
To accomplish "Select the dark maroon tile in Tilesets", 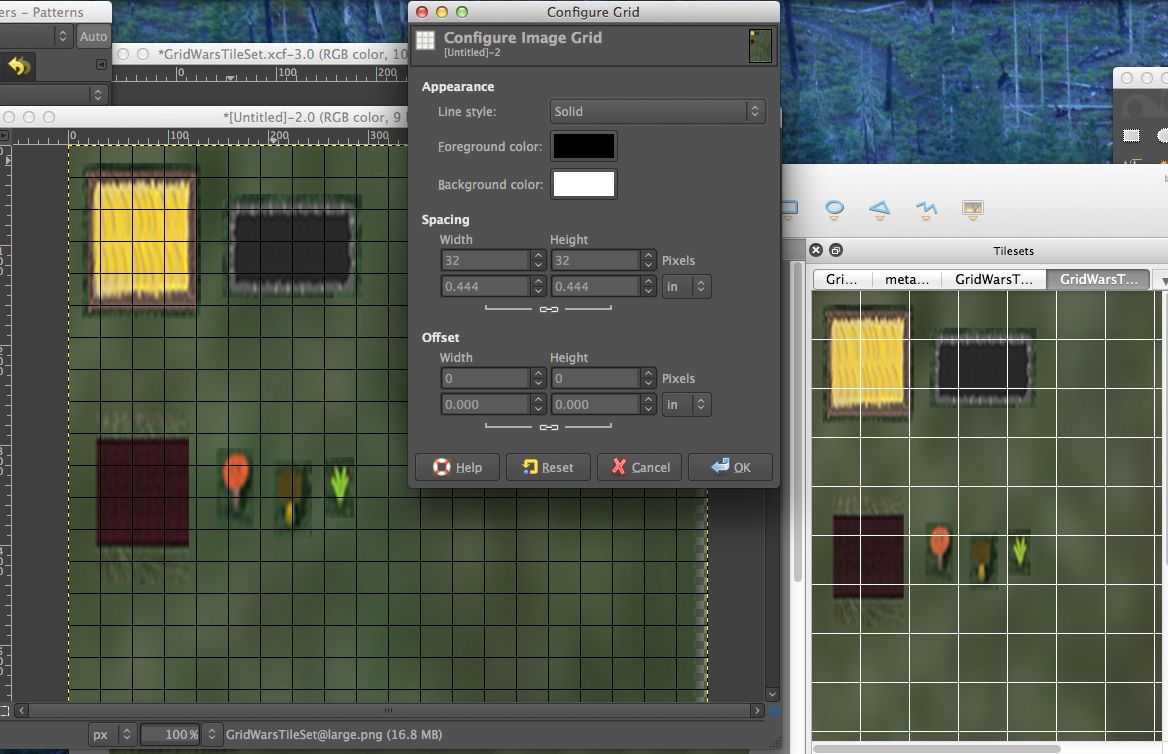I will pyautogui.click(x=868, y=557).
